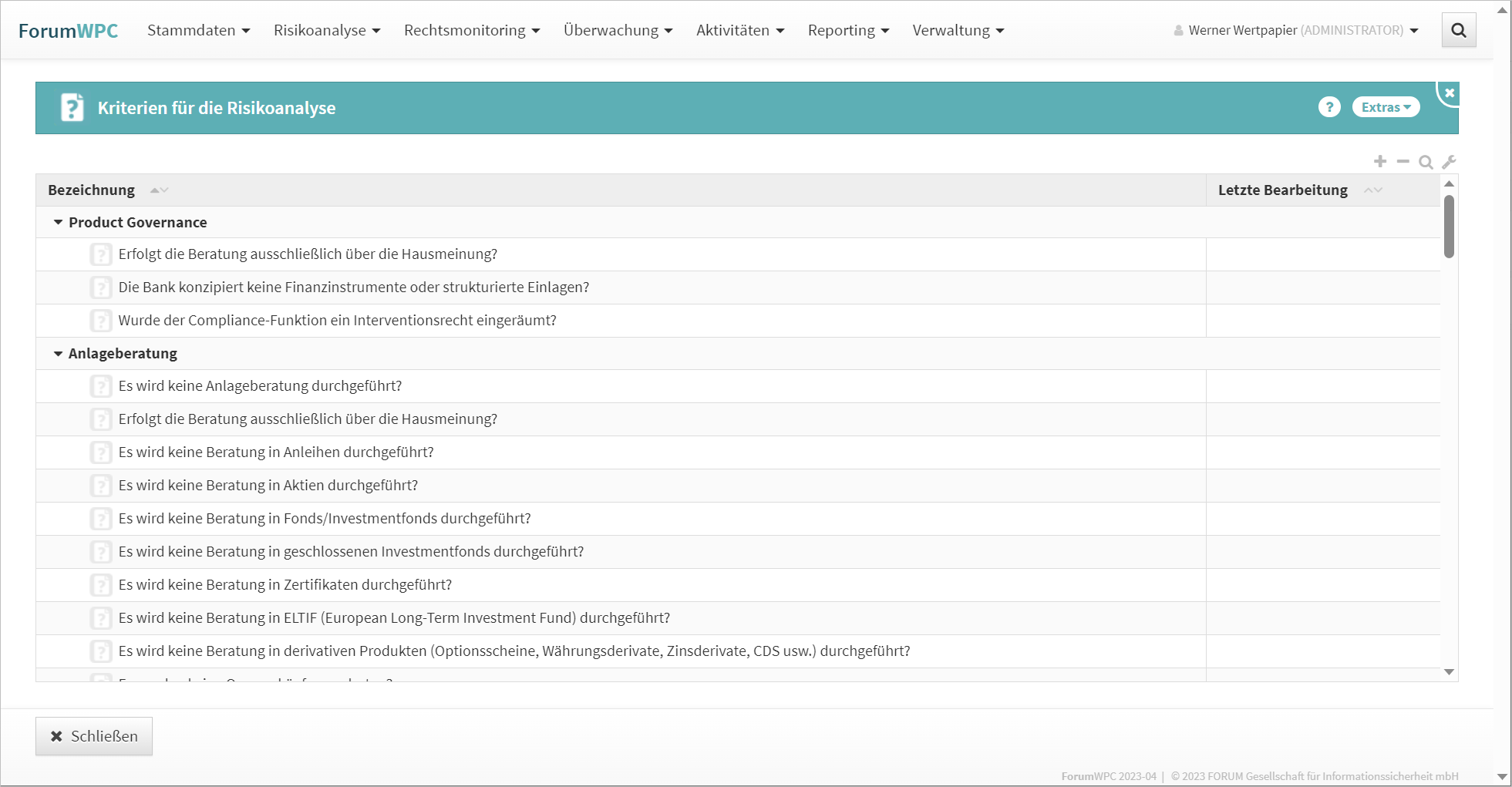Click question icon beside 'derivativen Produkten'
1512x787 pixels.
(x=101, y=651)
